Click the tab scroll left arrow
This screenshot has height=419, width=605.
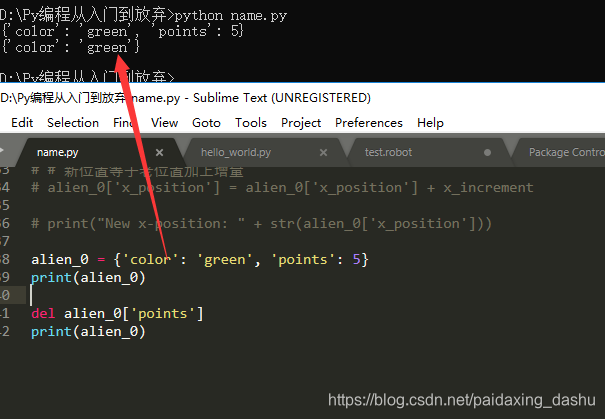tap(2, 150)
